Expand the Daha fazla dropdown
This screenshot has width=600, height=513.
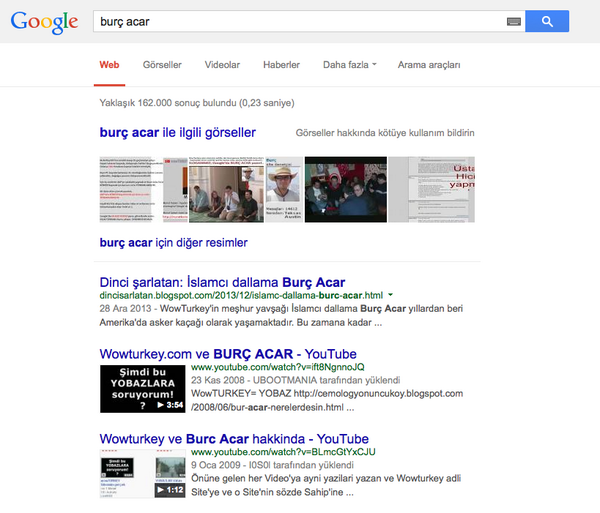[x=350, y=65]
